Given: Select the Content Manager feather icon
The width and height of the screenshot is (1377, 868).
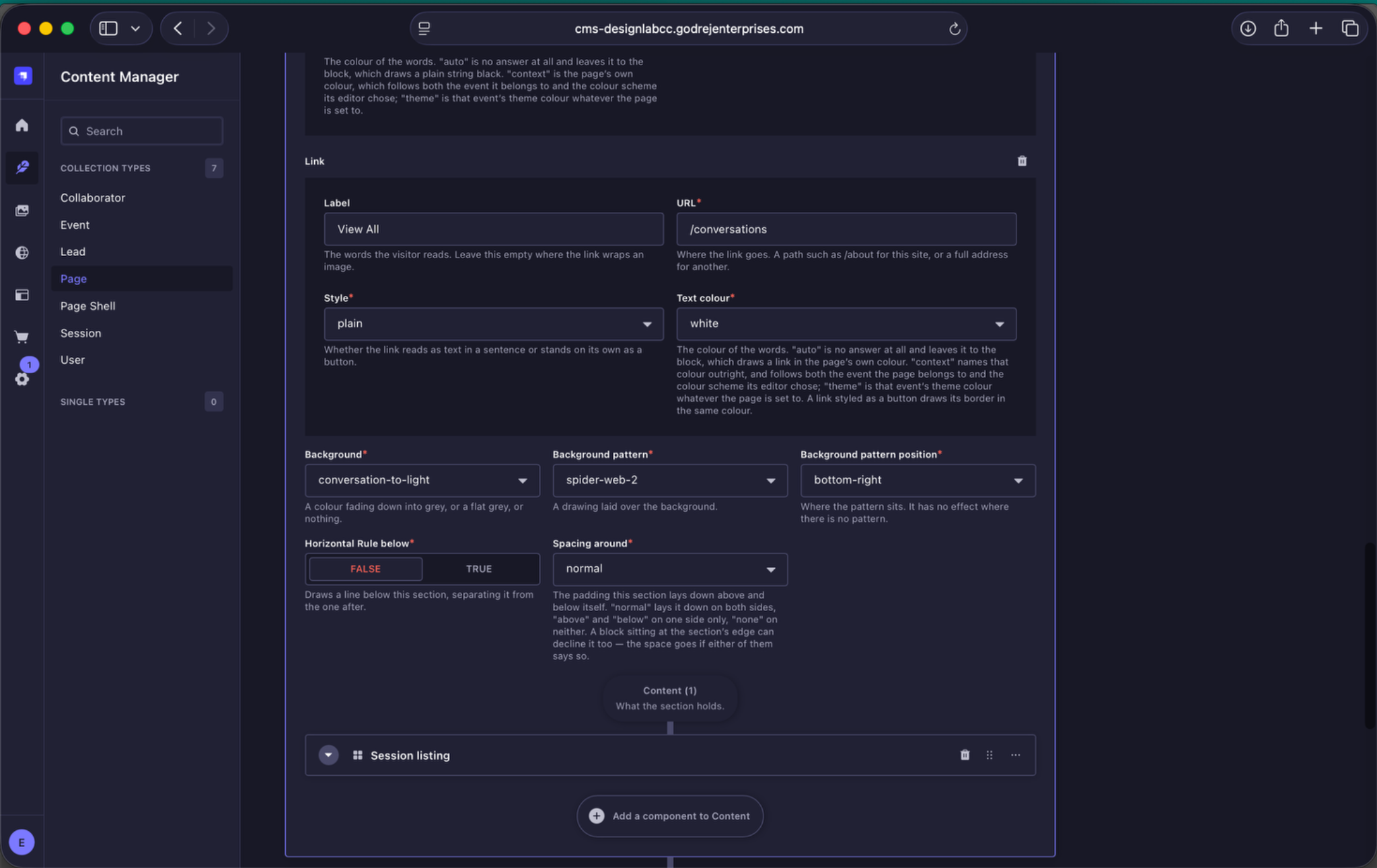Looking at the screenshot, I should click(x=22, y=167).
